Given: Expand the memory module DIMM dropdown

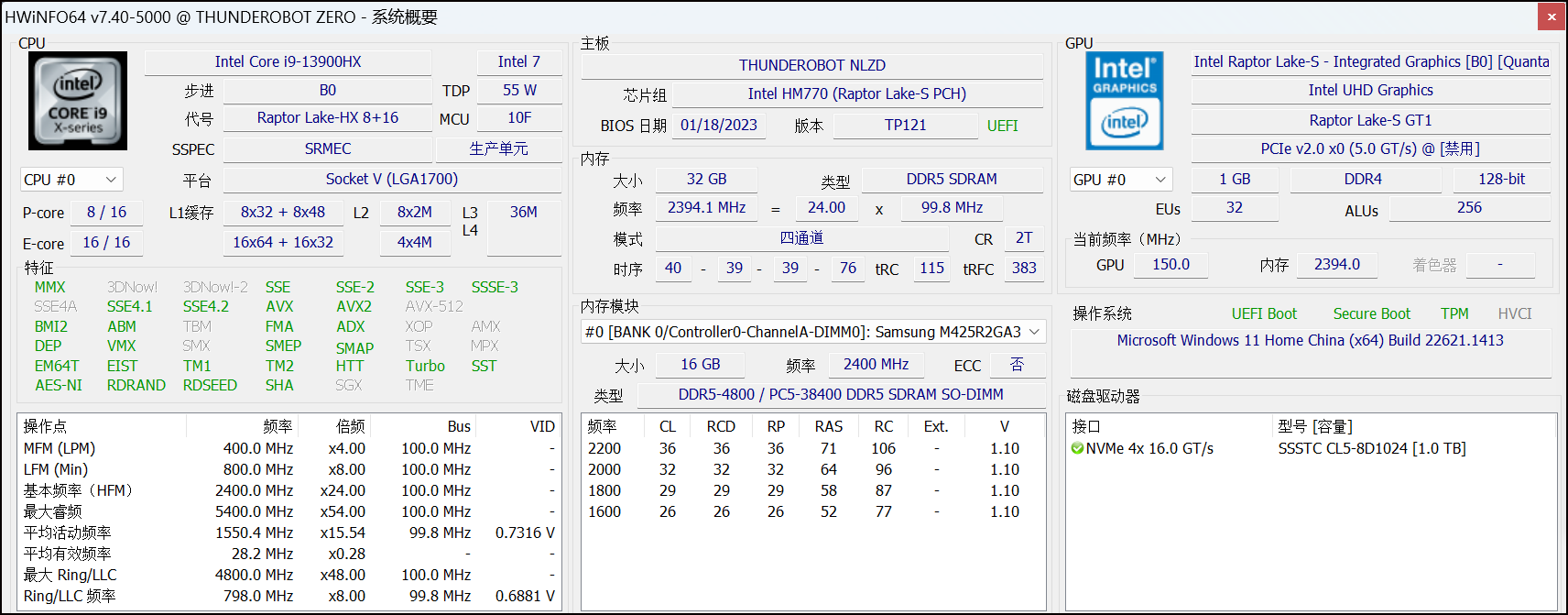Looking at the screenshot, I should point(1034,332).
